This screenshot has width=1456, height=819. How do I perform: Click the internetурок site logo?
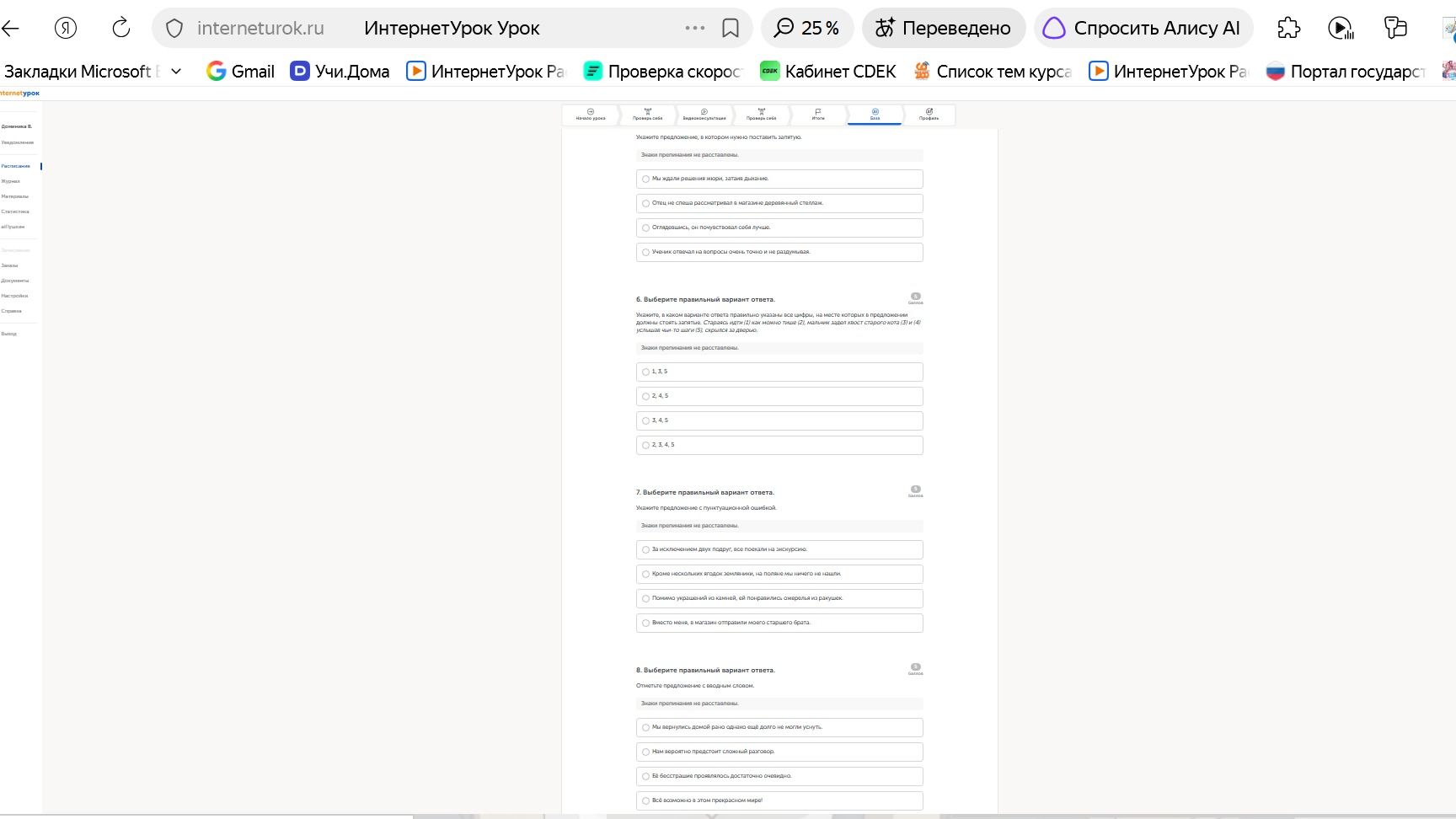pos(19,94)
